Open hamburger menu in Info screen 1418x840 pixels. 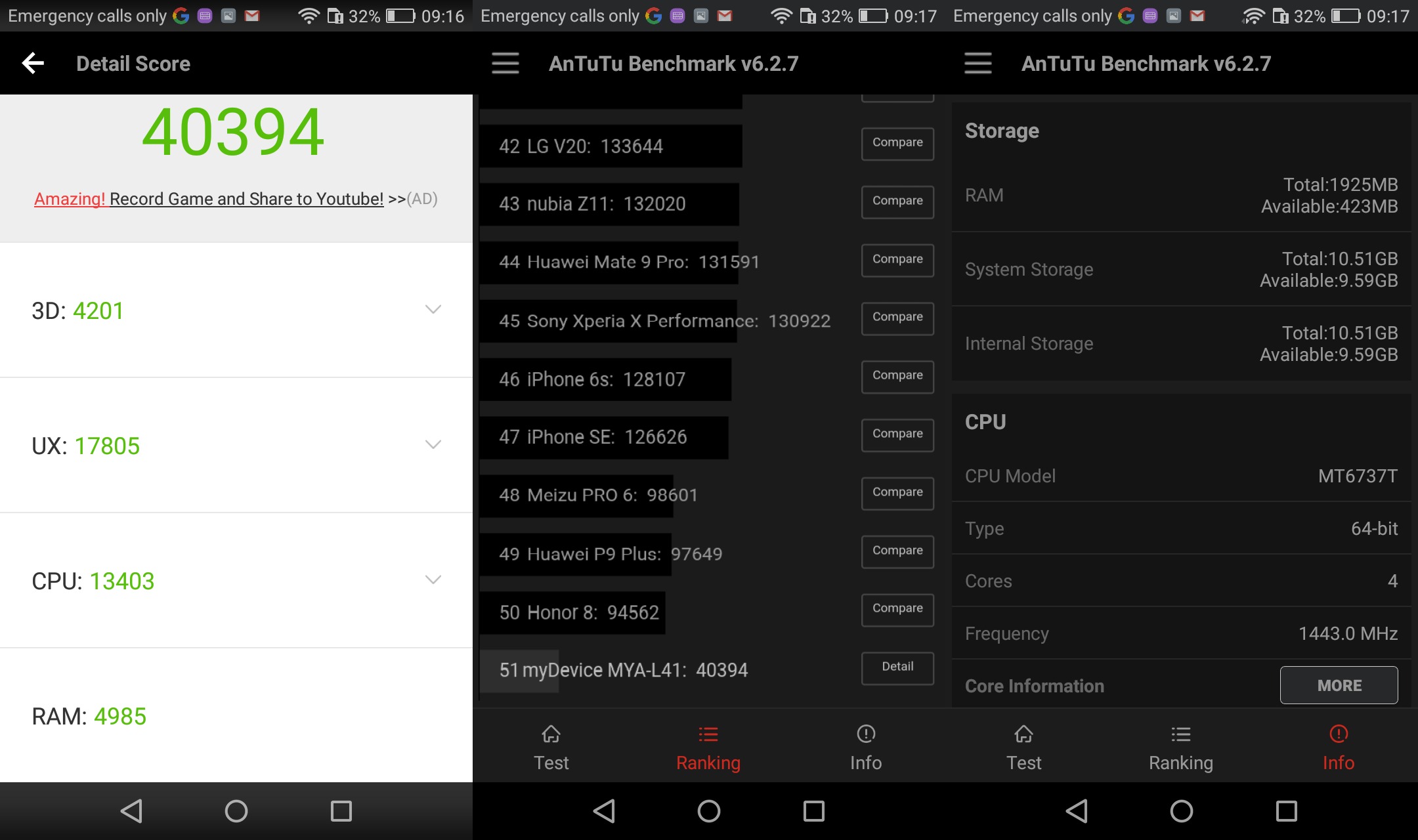[x=978, y=64]
